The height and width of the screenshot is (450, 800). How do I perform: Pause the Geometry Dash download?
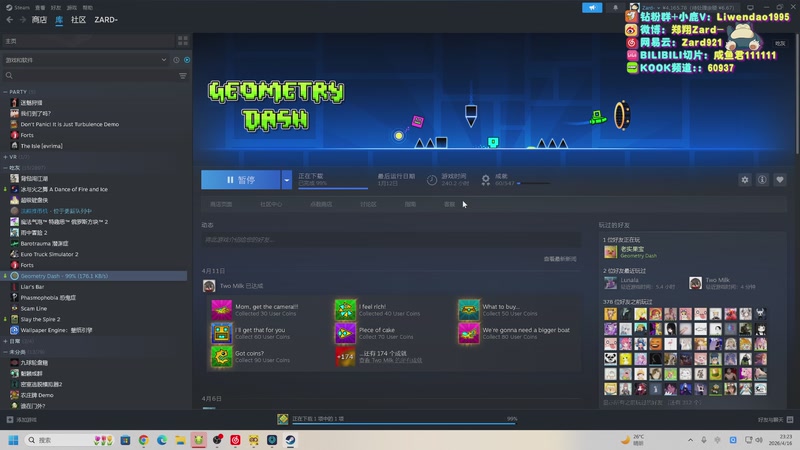(x=240, y=180)
